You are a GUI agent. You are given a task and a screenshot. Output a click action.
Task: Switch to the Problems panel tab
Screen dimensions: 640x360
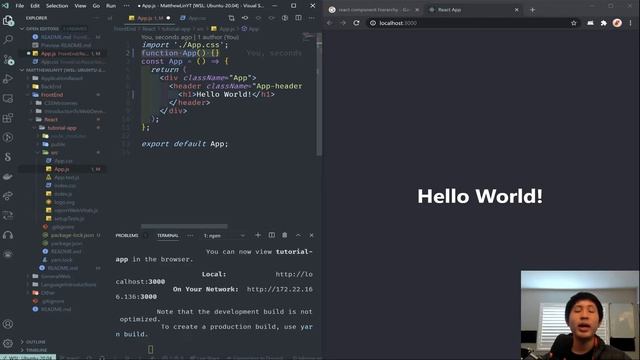pyautogui.click(x=127, y=236)
